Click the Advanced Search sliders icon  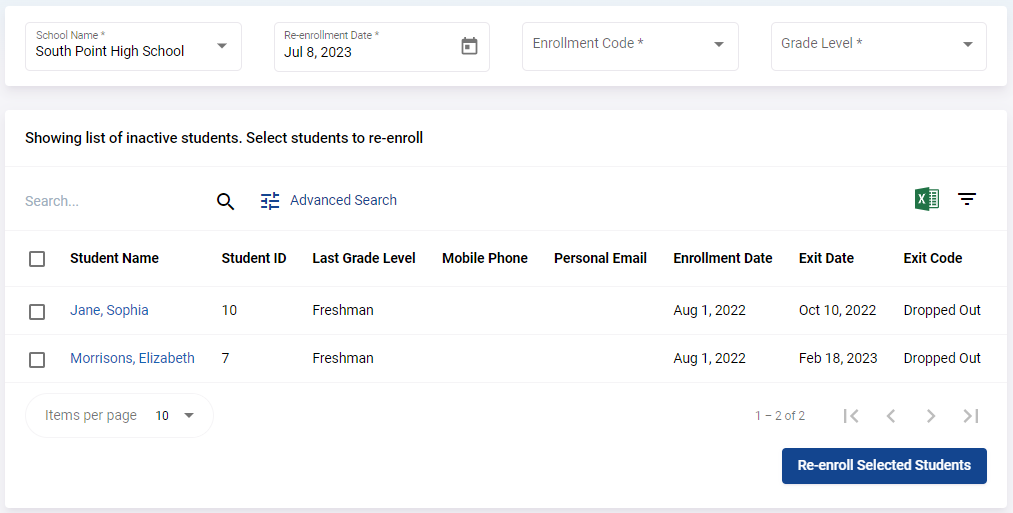pos(270,201)
